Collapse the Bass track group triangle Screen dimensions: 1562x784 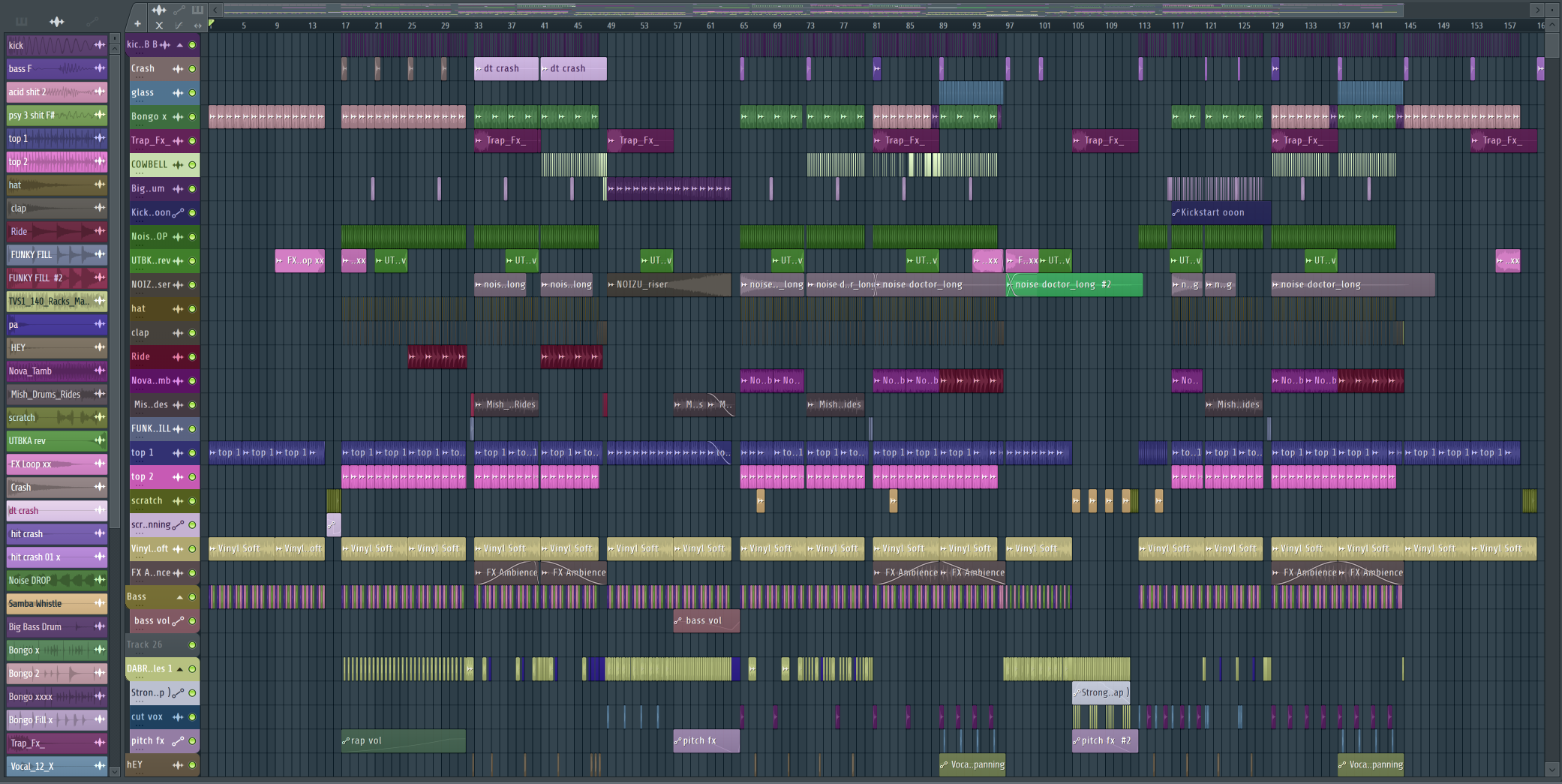pyautogui.click(x=180, y=597)
